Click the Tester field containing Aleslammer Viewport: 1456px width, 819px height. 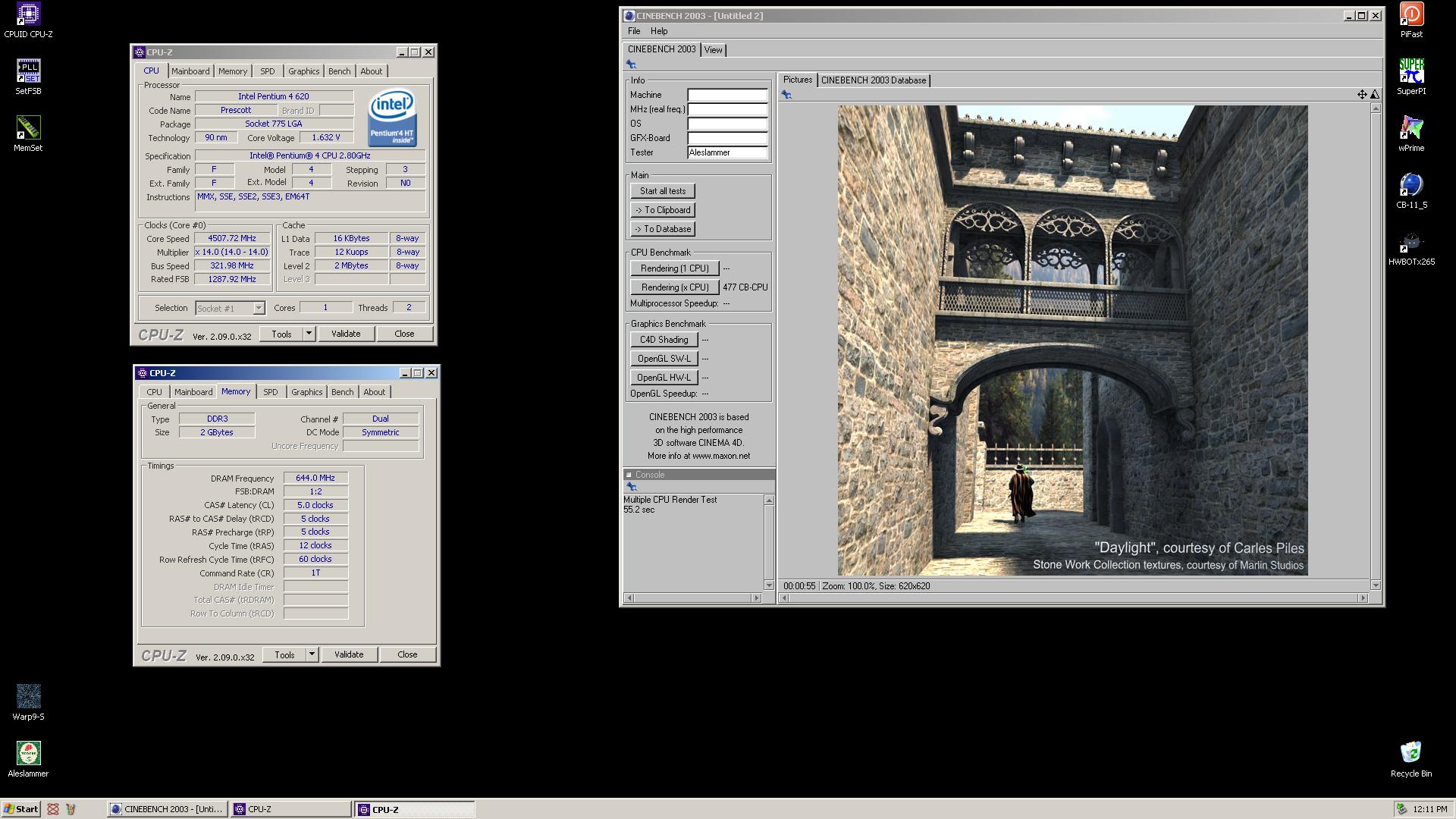pos(727,153)
